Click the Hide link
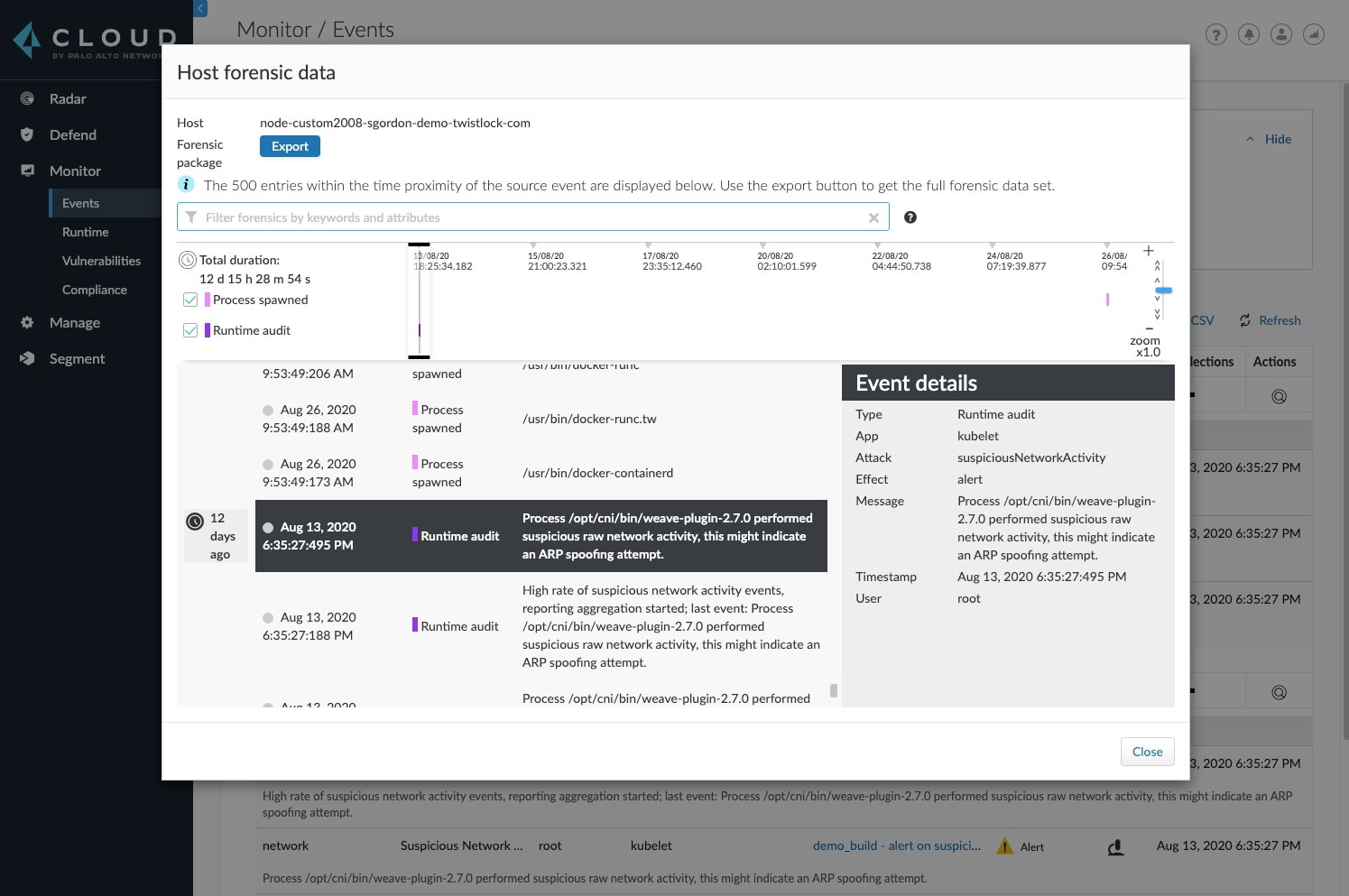 [x=1278, y=139]
